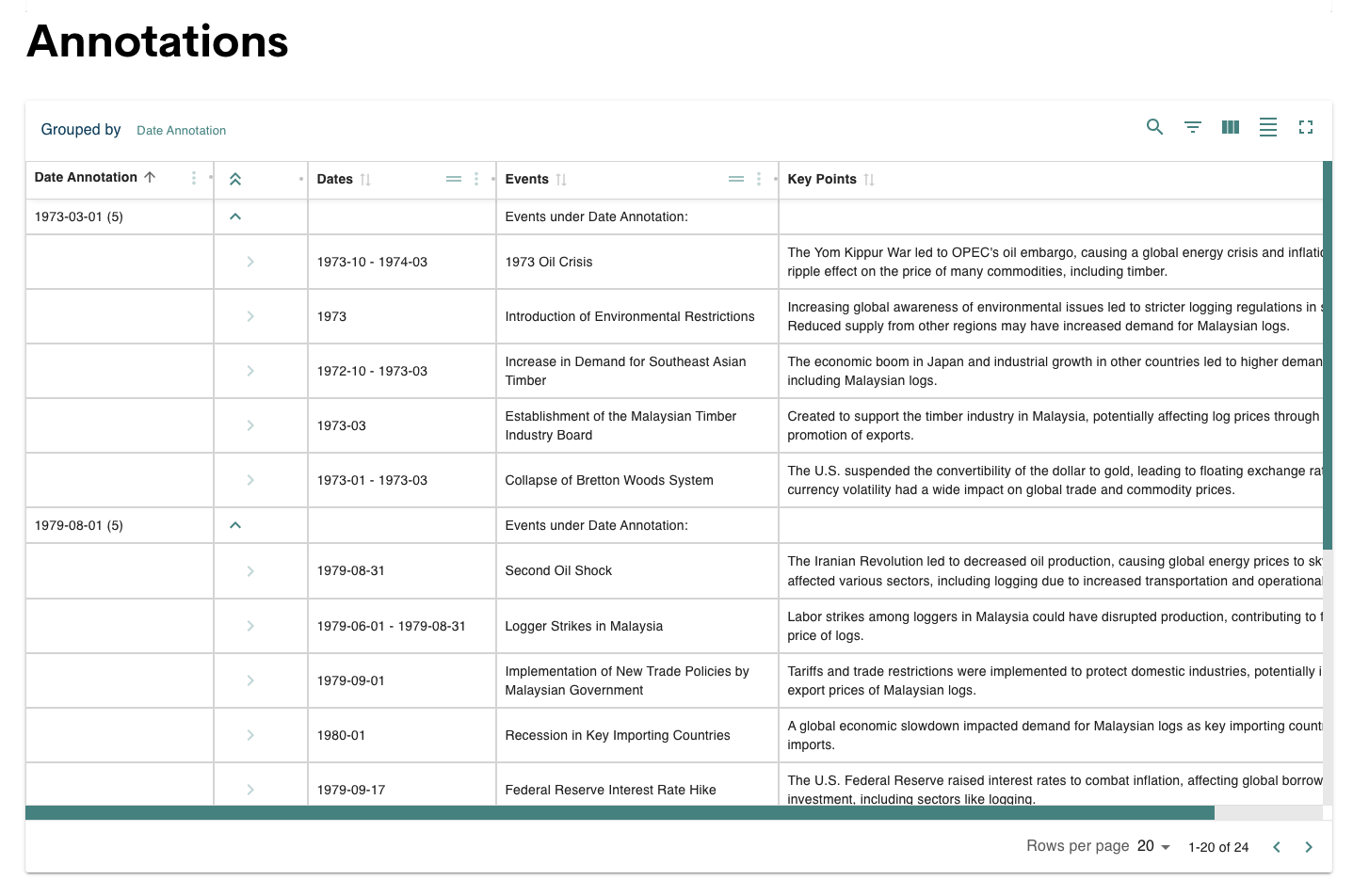
Task: Select the 1979-06-01 - 1979-08-31 date cell
Action: point(402,626)
